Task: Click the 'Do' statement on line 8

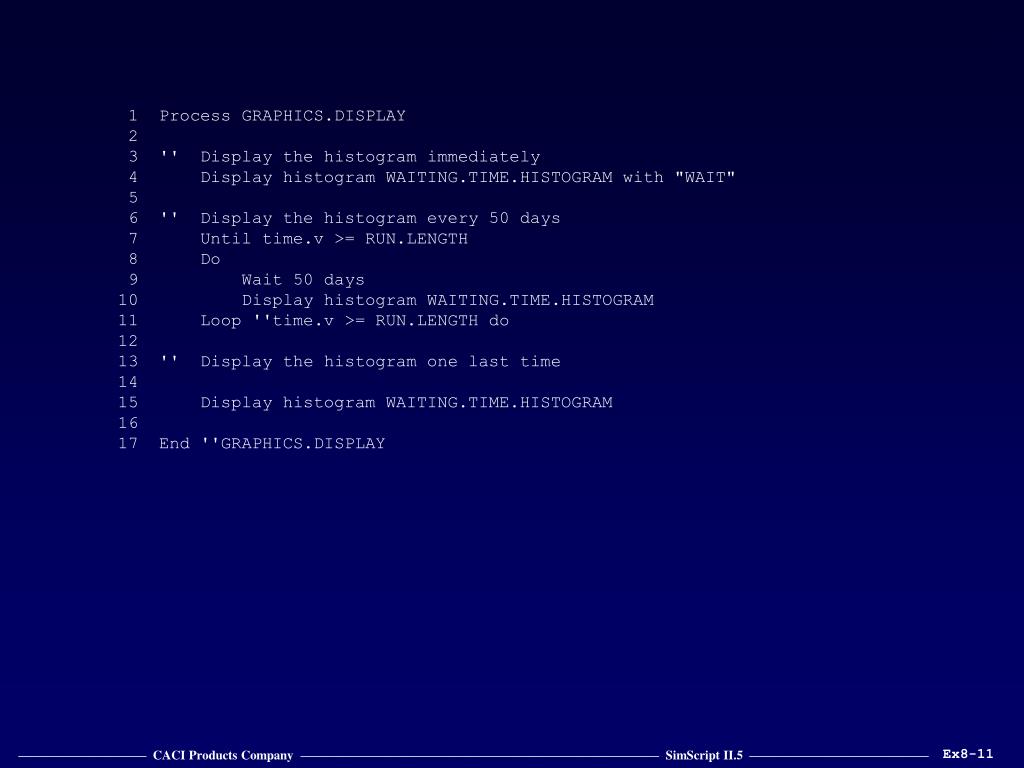Action: (x=210, y=259)
